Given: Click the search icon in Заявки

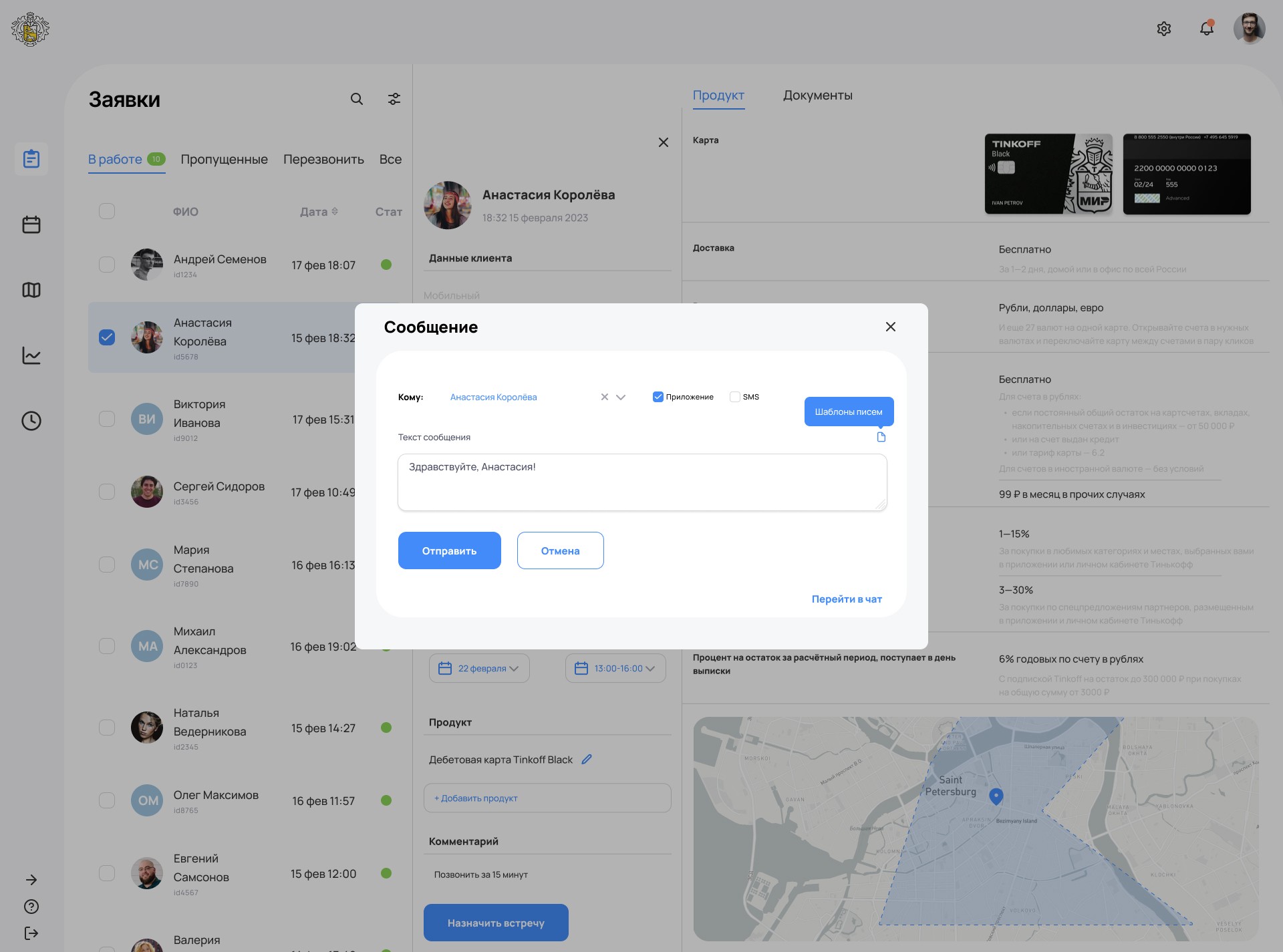Looking at the screenshot, I should coord(357,99).
